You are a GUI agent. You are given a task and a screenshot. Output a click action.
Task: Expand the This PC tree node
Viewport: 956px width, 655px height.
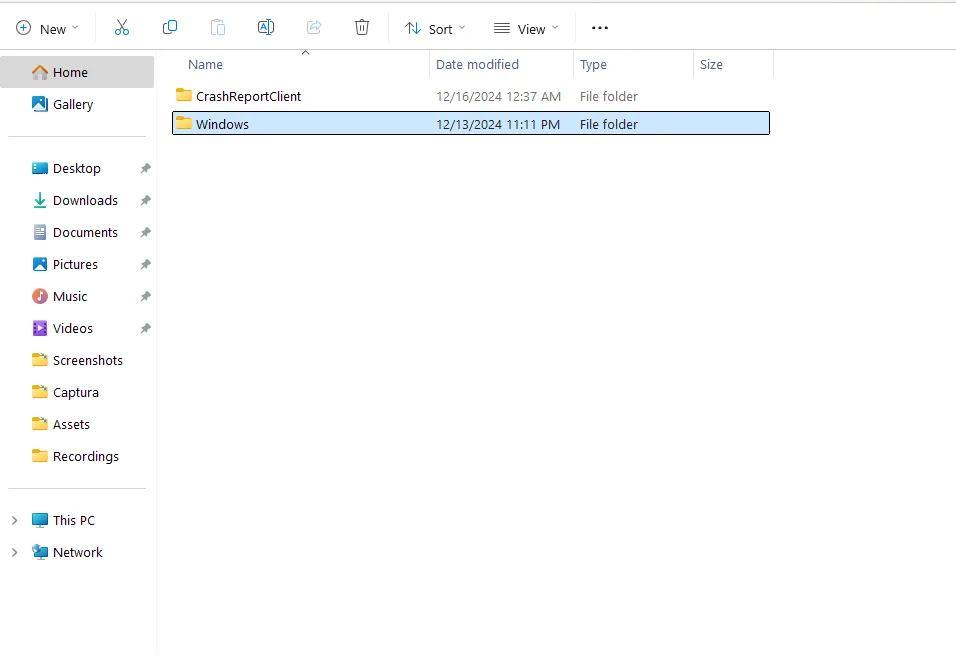tap(15, 520)
